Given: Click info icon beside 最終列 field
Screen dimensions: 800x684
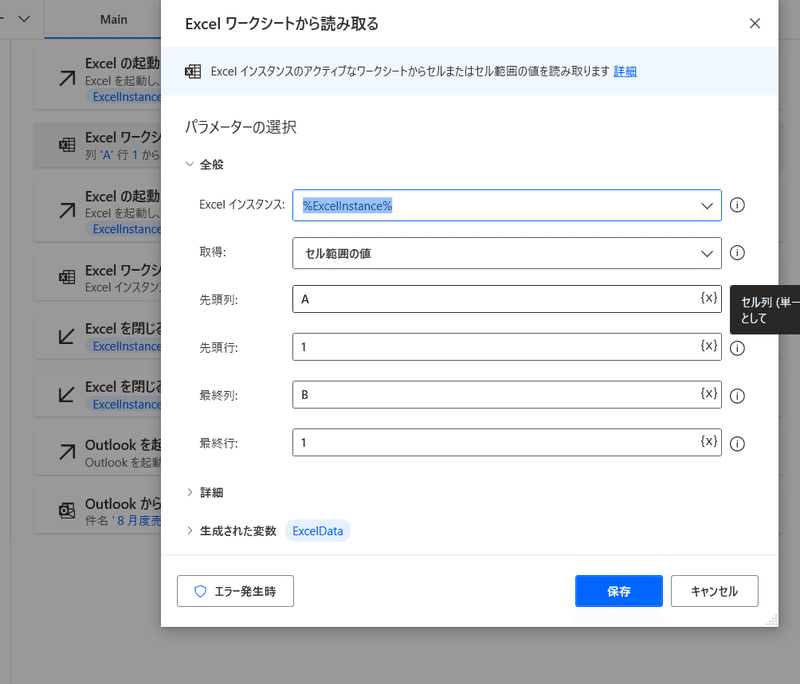Looking at the screenshot, I should [x=737, y=396].
